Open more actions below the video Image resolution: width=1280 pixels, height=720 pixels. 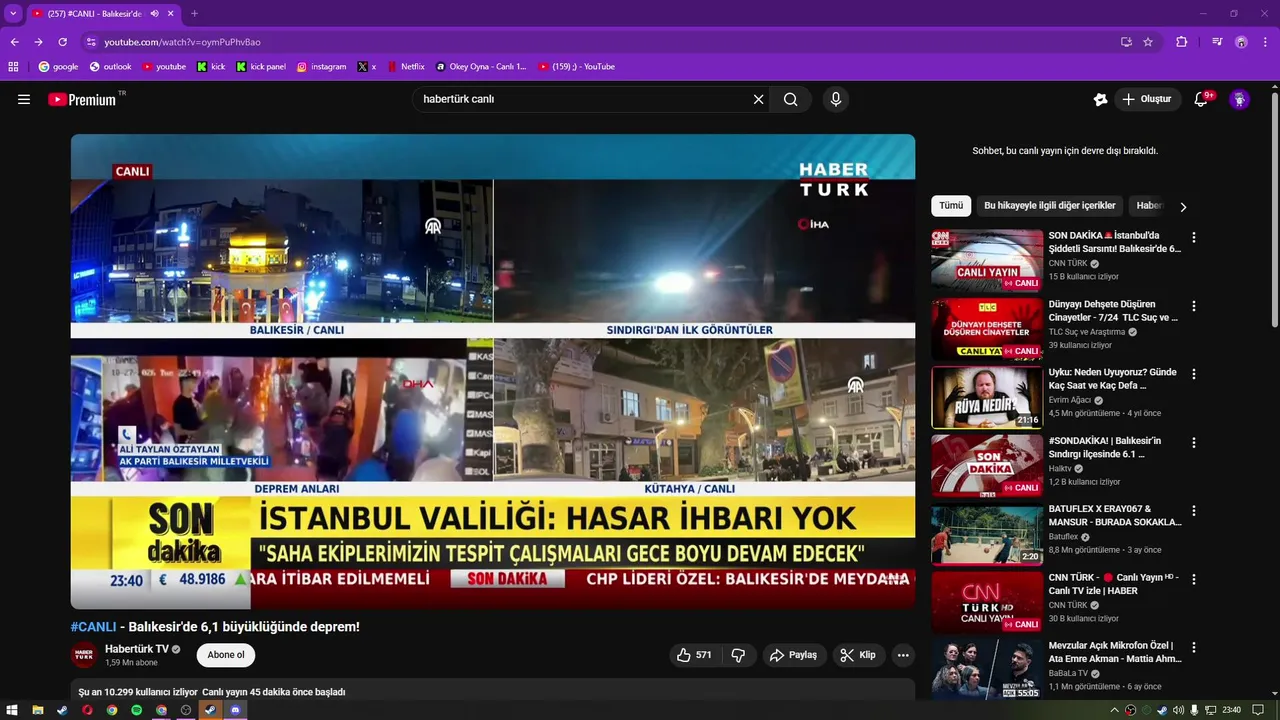(903, 655)
